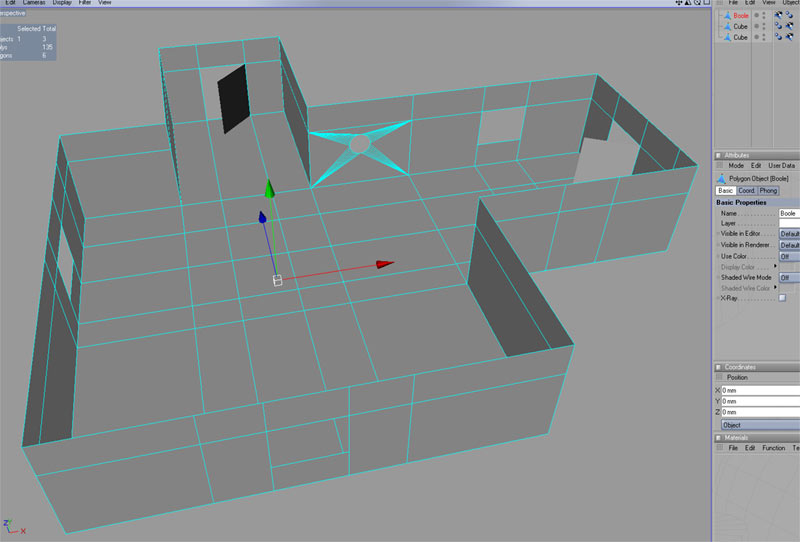Click the Name field containing Boole
This screenshot has height=542, width=800.
(789, 213)
